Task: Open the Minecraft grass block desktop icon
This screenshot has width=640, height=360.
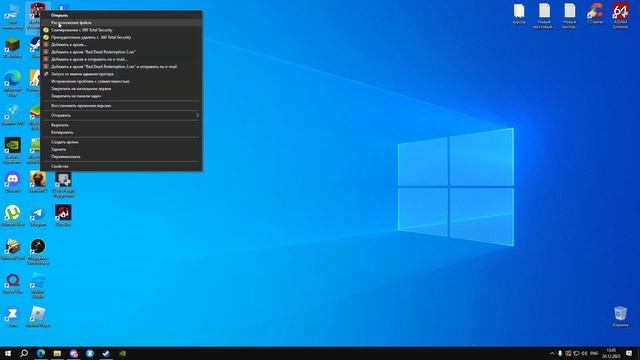Action: [13, 47]
